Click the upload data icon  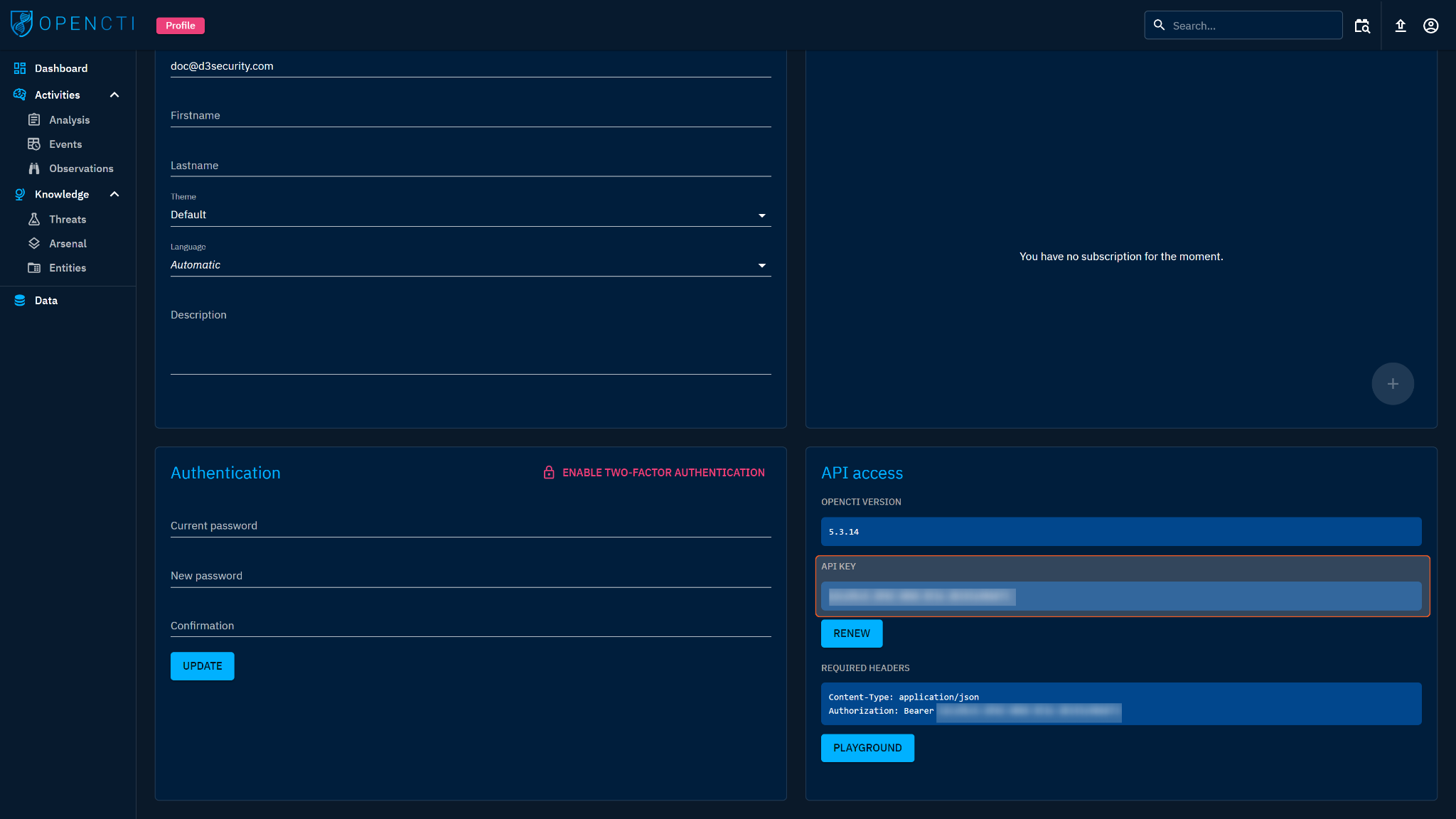coord(1400,26)
